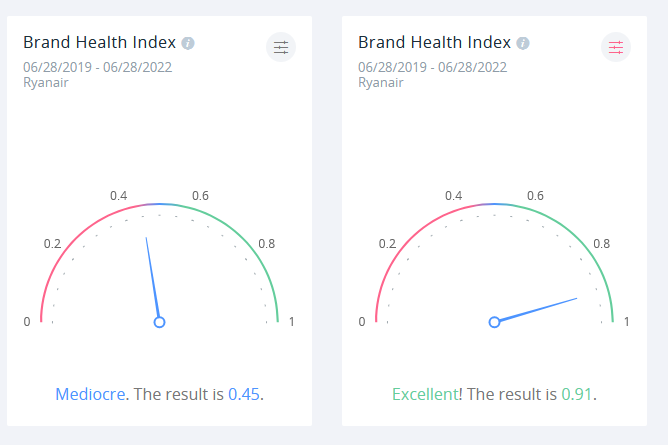Click the green "Excellent" rating text
This screenshot has height=445, width=668.
tap(425, 394)
